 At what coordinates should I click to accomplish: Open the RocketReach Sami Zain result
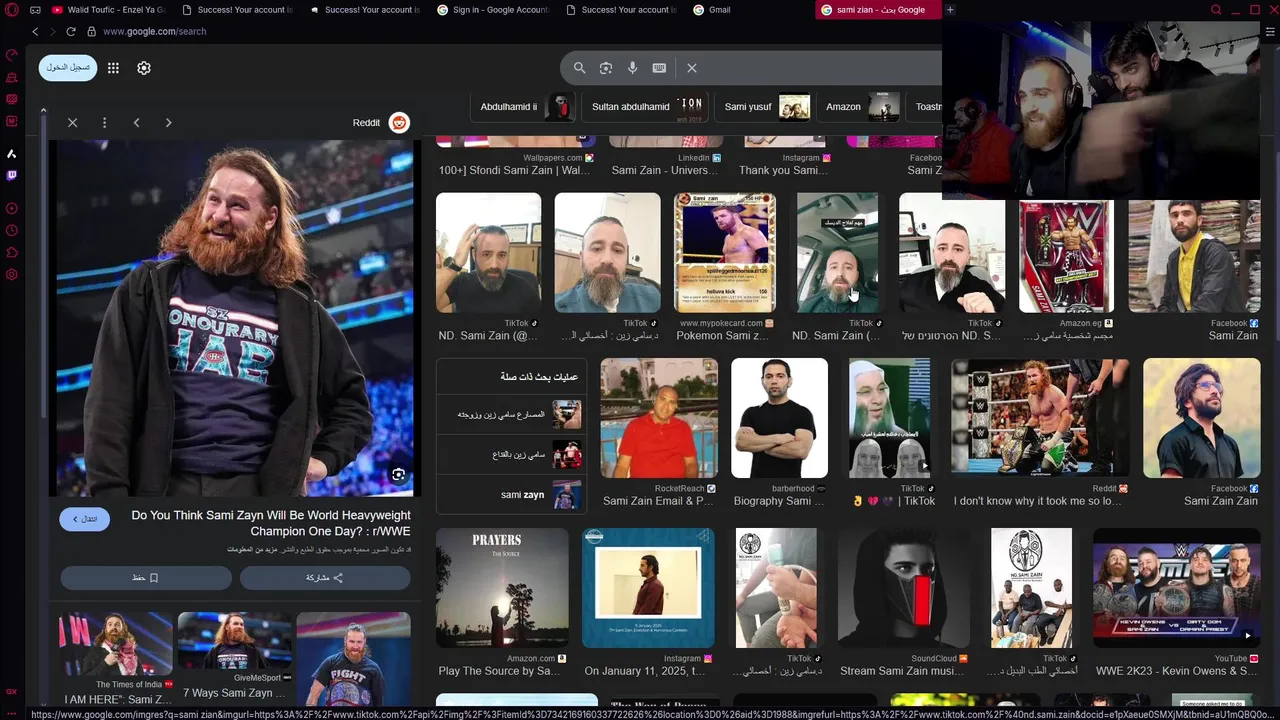click(659, 418)
